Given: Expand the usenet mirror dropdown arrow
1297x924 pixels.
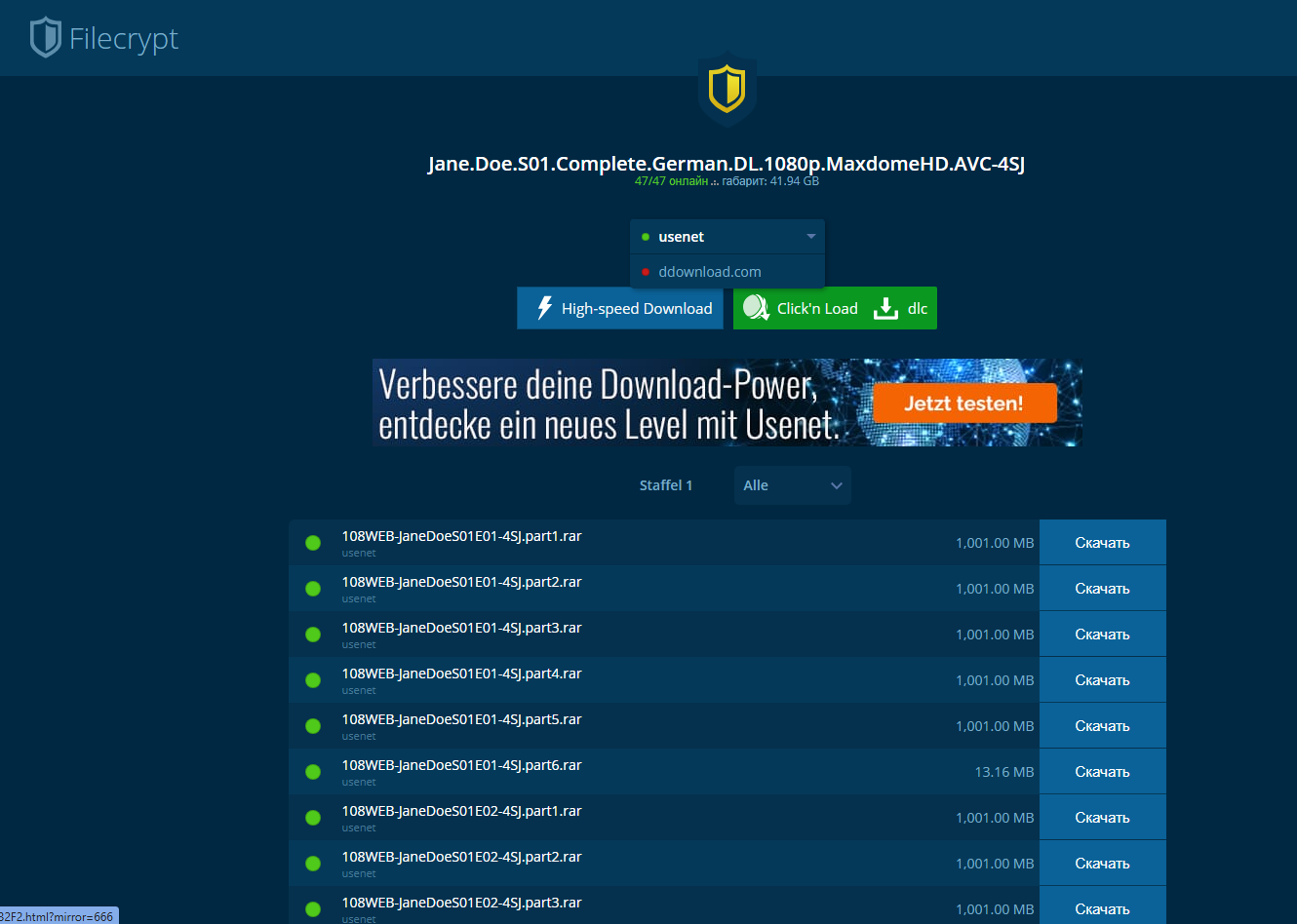Looking at the screenshot, I should 810,237.
